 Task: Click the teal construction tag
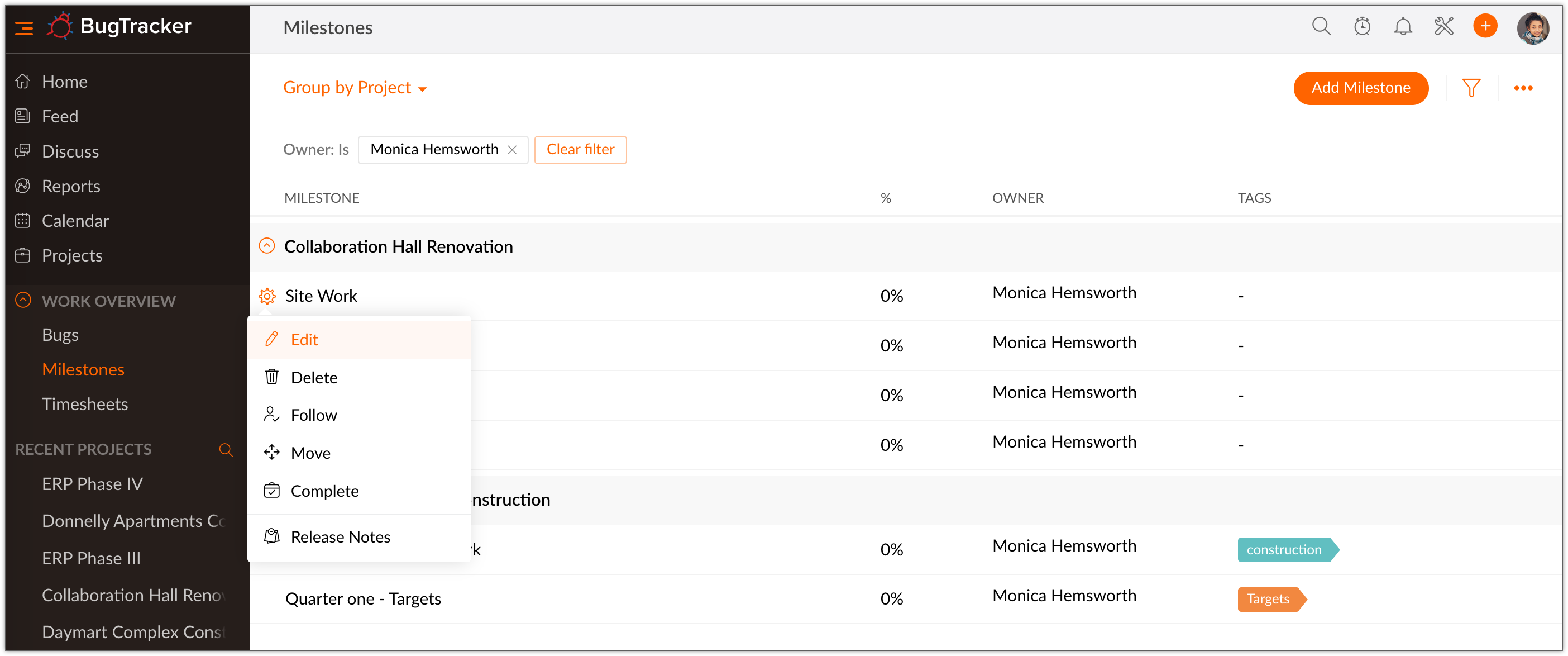point(1284,549)
